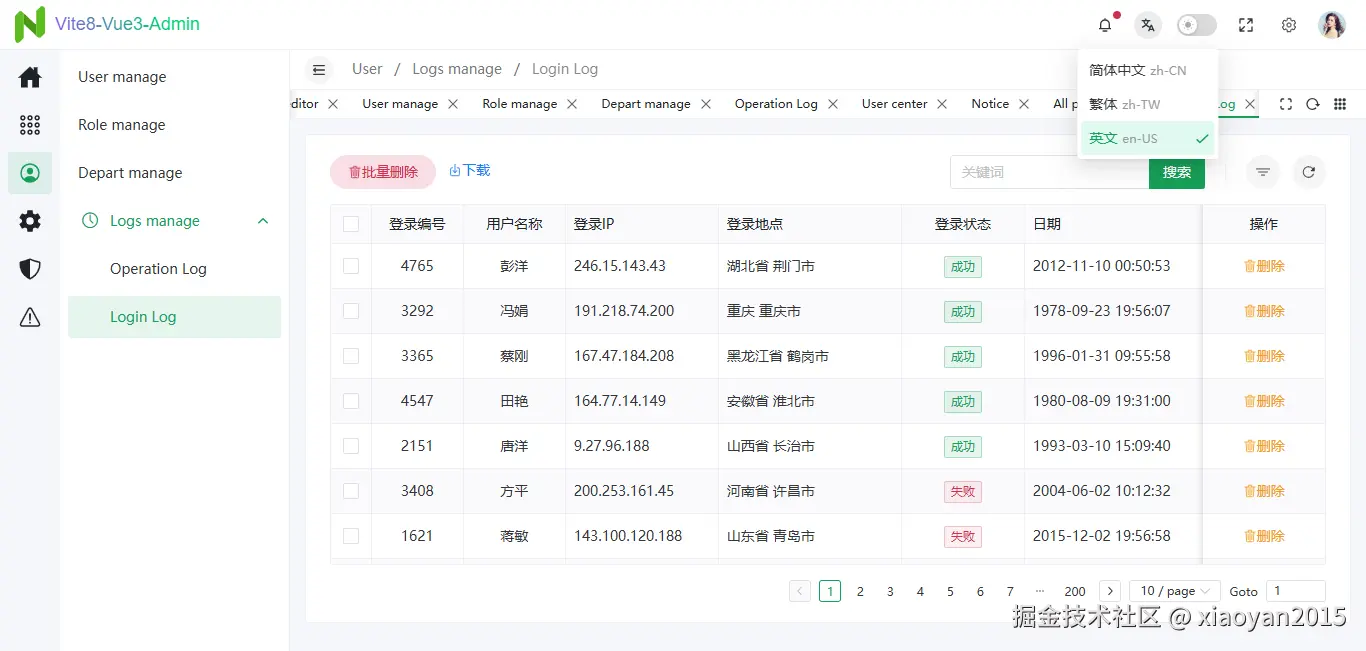Image resolution: width=1366 pixels, height=651 pixels.
Task: Click the Vite8-Vue3-Admin logo
Action: click(107, 24)
